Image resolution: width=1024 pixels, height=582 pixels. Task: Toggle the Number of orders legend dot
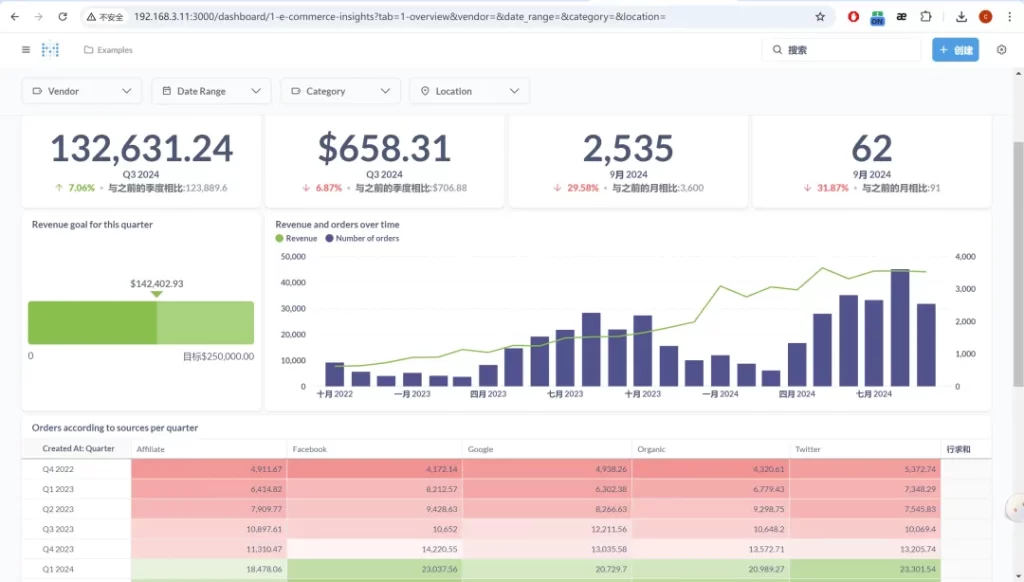coord(330,239)
